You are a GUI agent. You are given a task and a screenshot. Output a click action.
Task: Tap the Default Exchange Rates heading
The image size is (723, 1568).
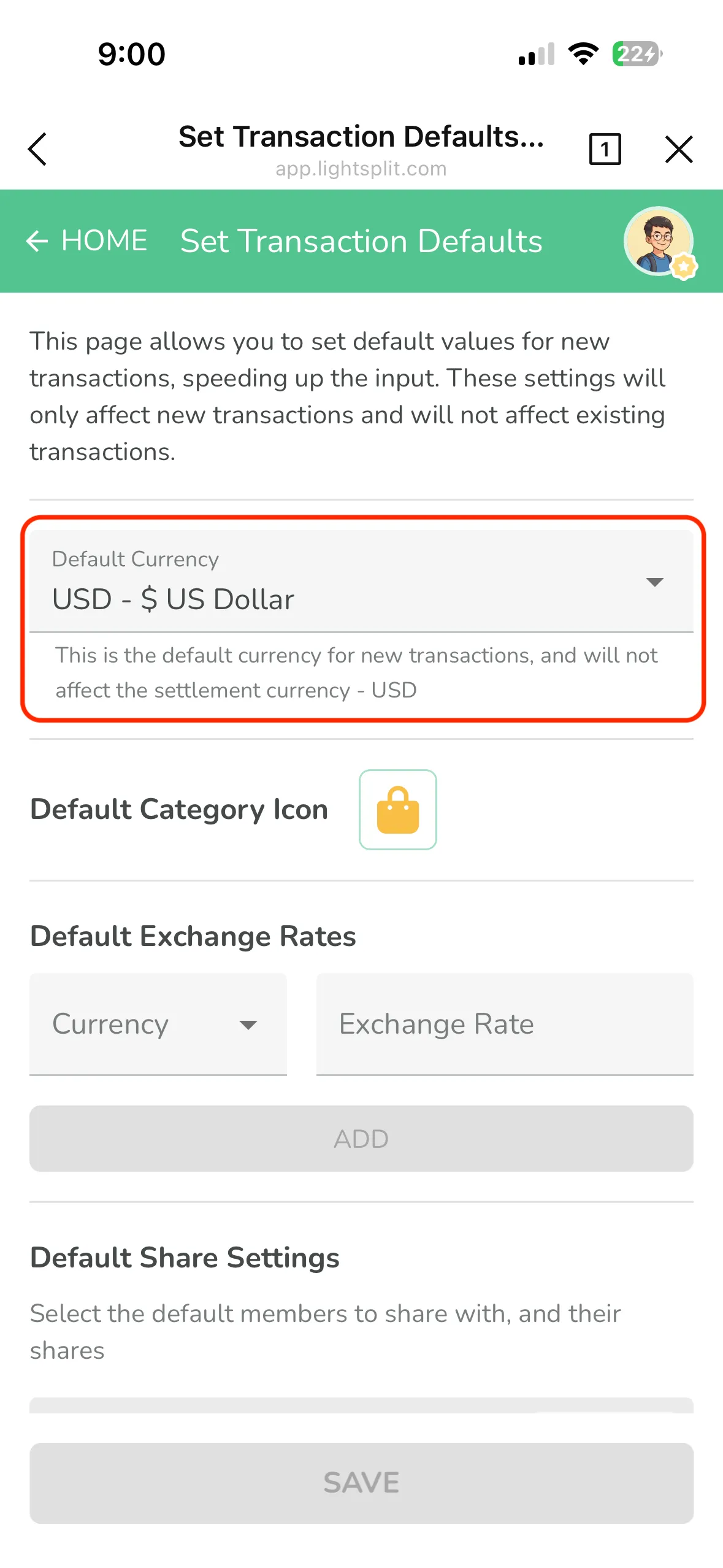(x=193, y=936)
